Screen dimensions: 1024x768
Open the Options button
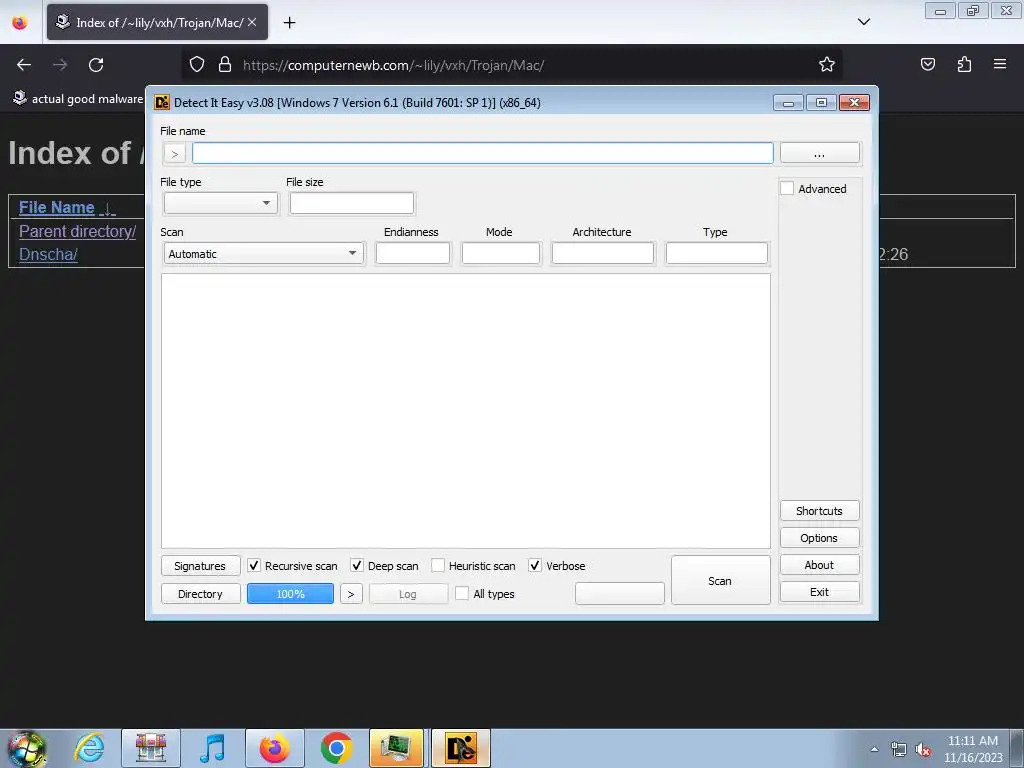pos(820,538)
